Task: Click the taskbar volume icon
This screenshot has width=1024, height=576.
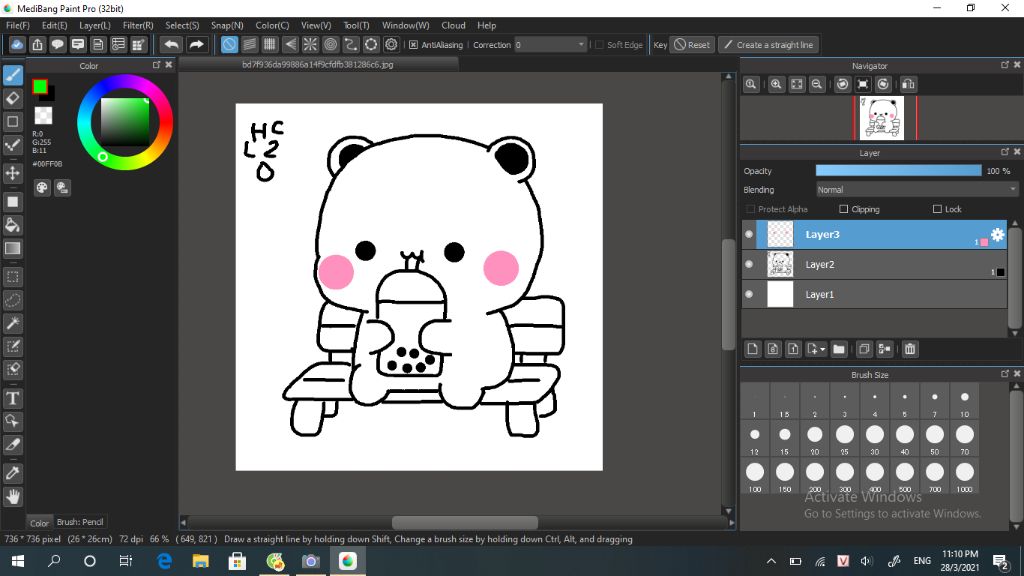Action: pyautogui.click(x=866, y=561)
